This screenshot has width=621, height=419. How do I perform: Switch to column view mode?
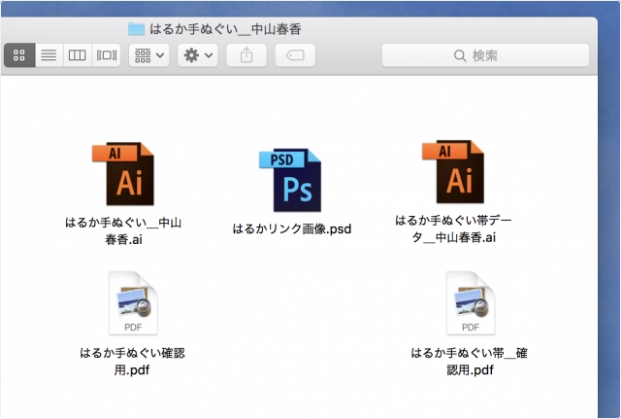coord(77,55)
